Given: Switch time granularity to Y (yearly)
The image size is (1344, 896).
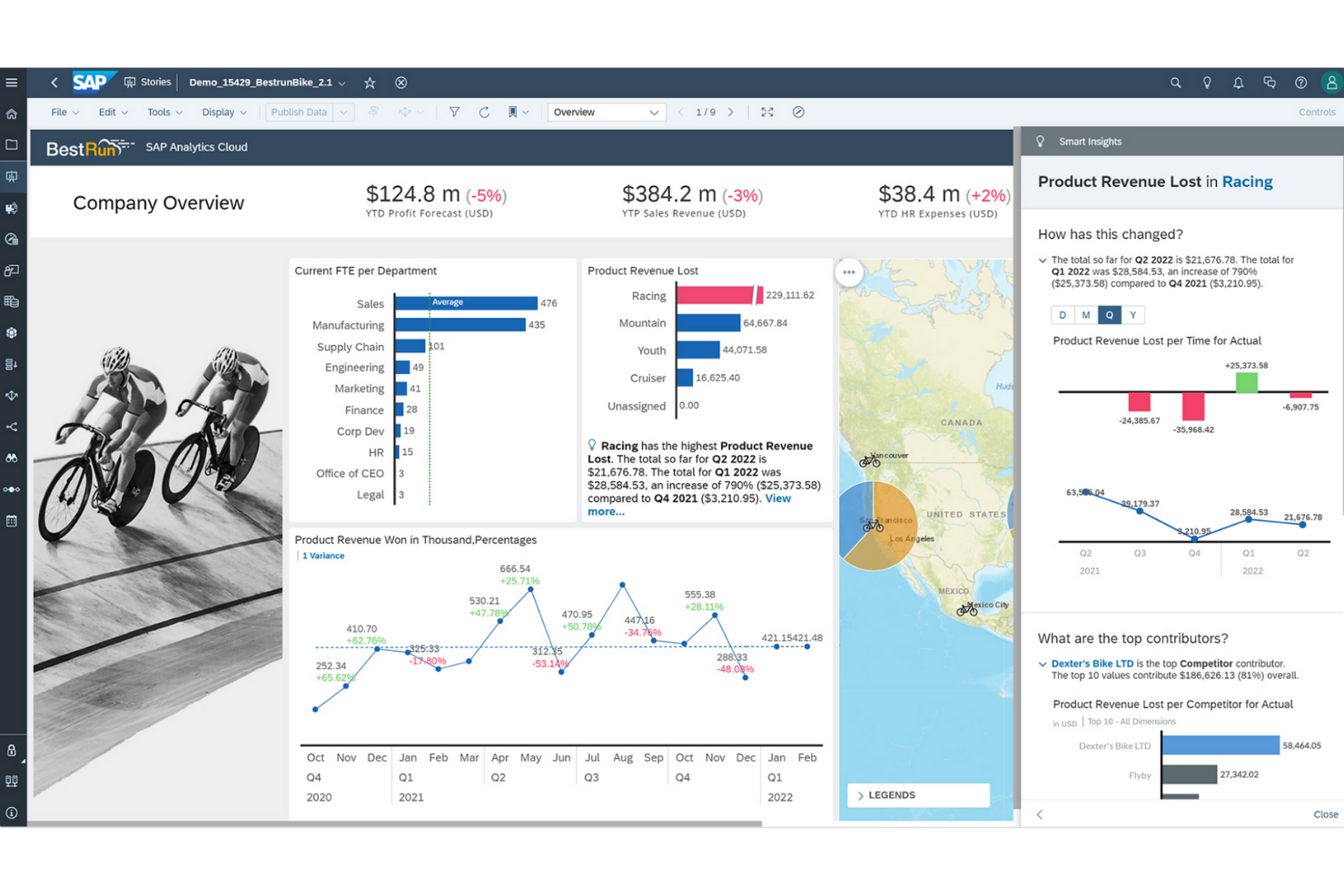Looking at the screenshot, I should [1132, 314].
